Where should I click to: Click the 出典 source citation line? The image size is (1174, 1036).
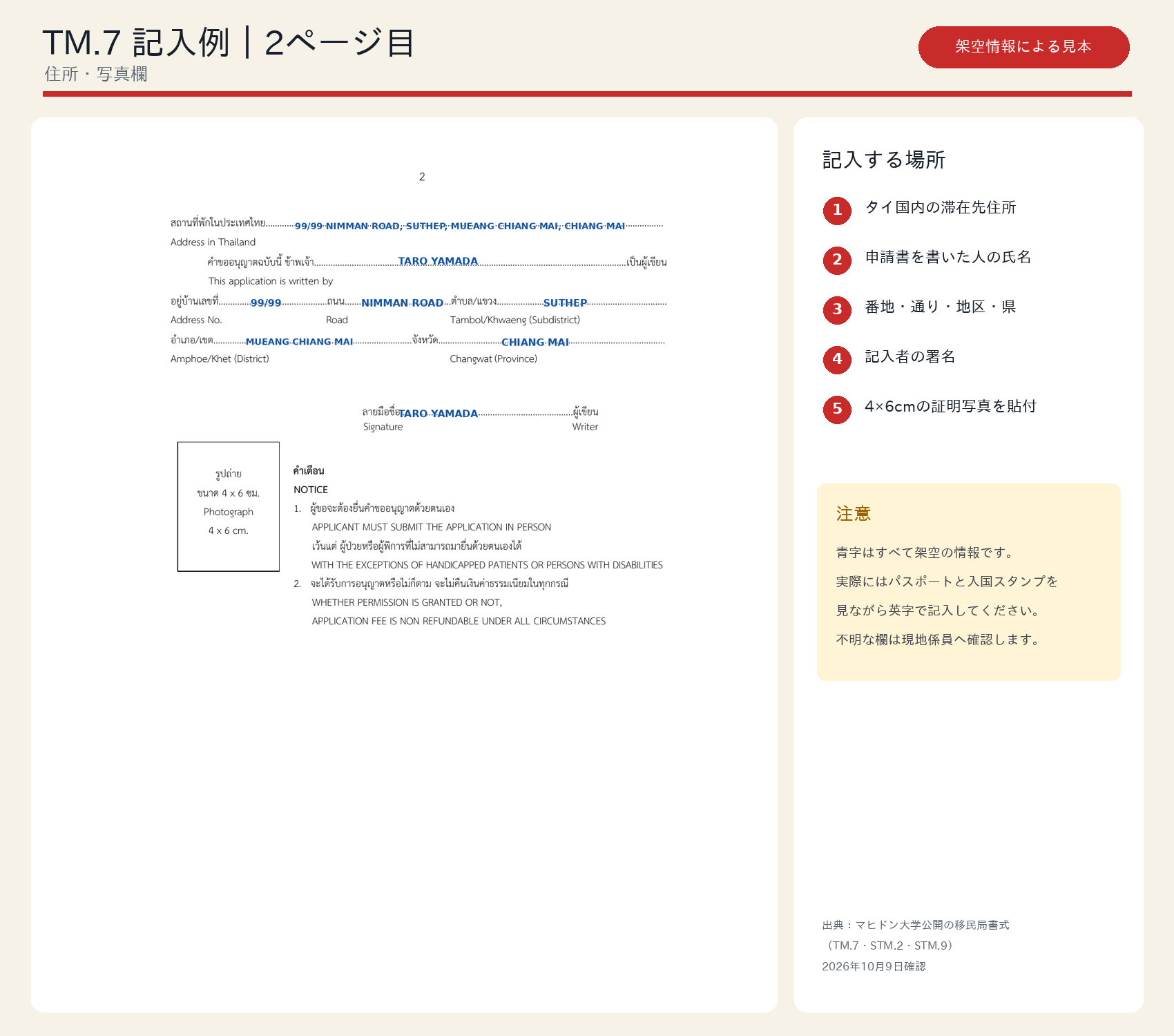point(916,925)
